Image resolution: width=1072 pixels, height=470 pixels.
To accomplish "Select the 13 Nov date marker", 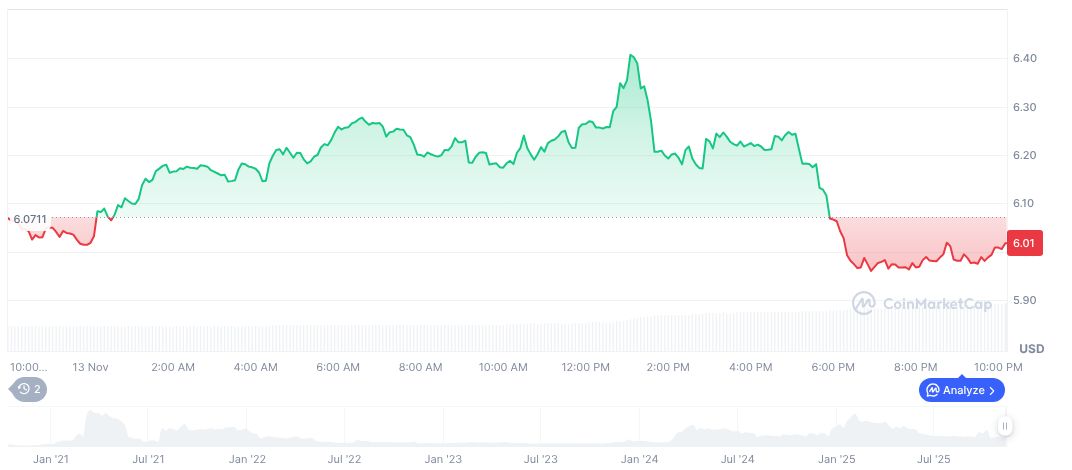I will click(90, 367).
